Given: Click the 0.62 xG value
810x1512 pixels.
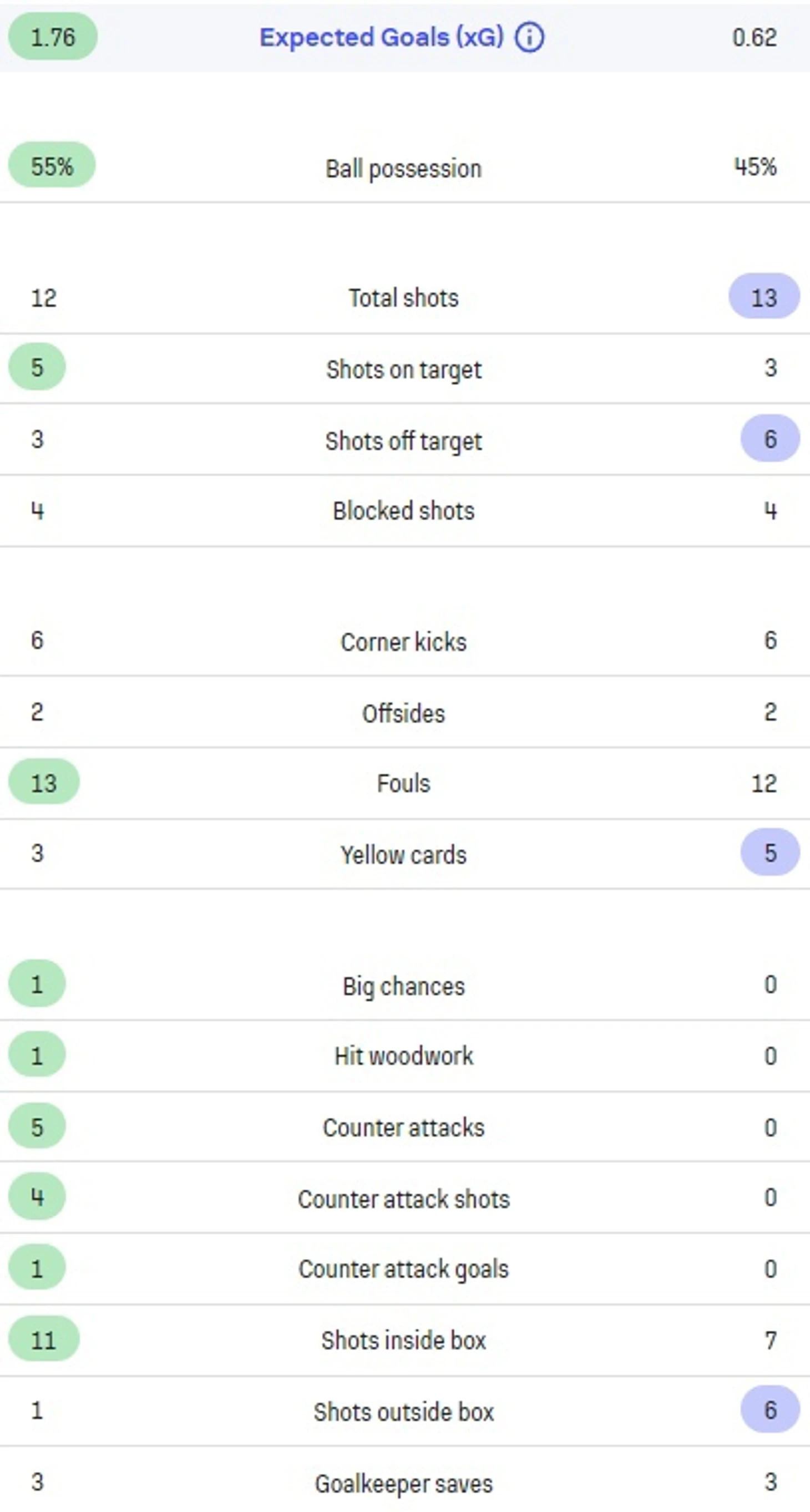Looking at the screenshot, I should 754,38.
